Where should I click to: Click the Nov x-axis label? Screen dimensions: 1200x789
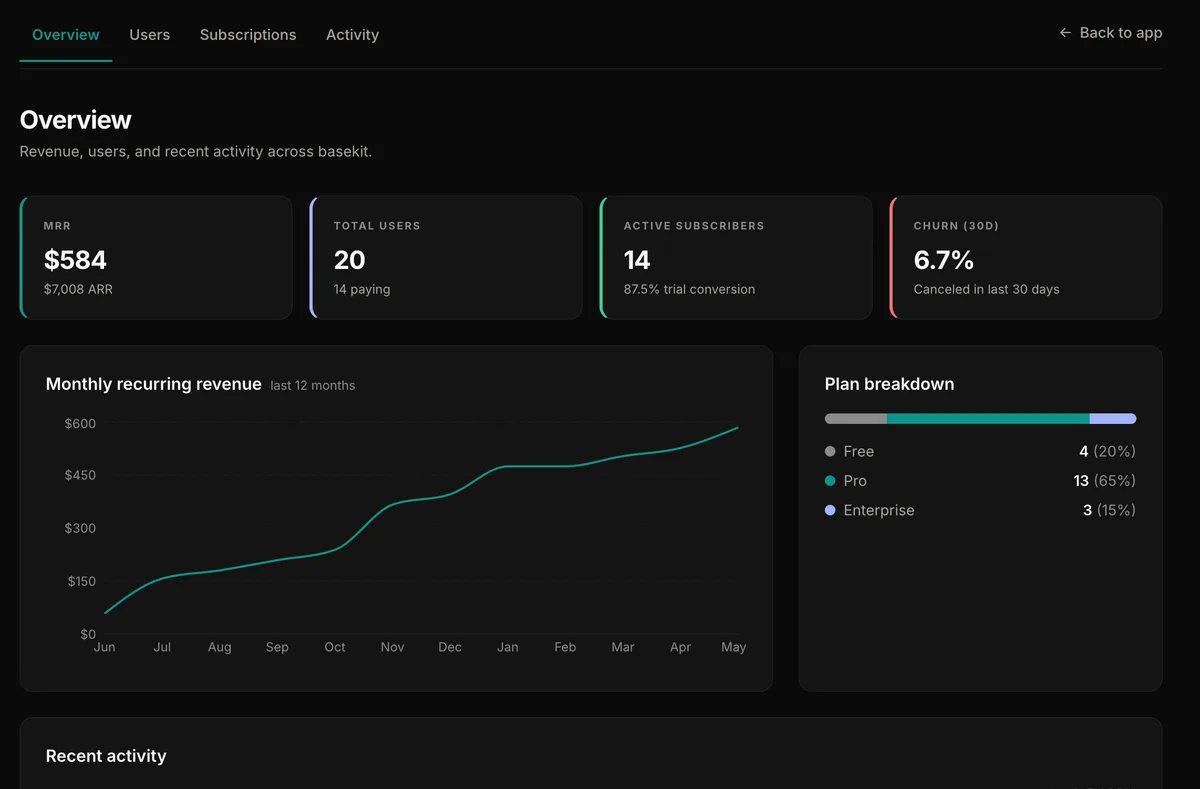click(393, 648)
